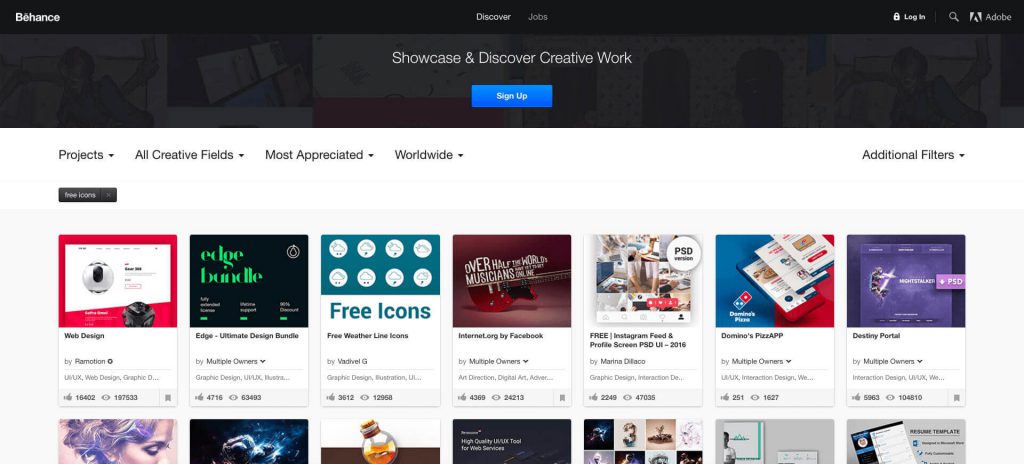1024x464 pixels.
Task: Open the Additional Filters dropdown
Action: click(913, 155)
